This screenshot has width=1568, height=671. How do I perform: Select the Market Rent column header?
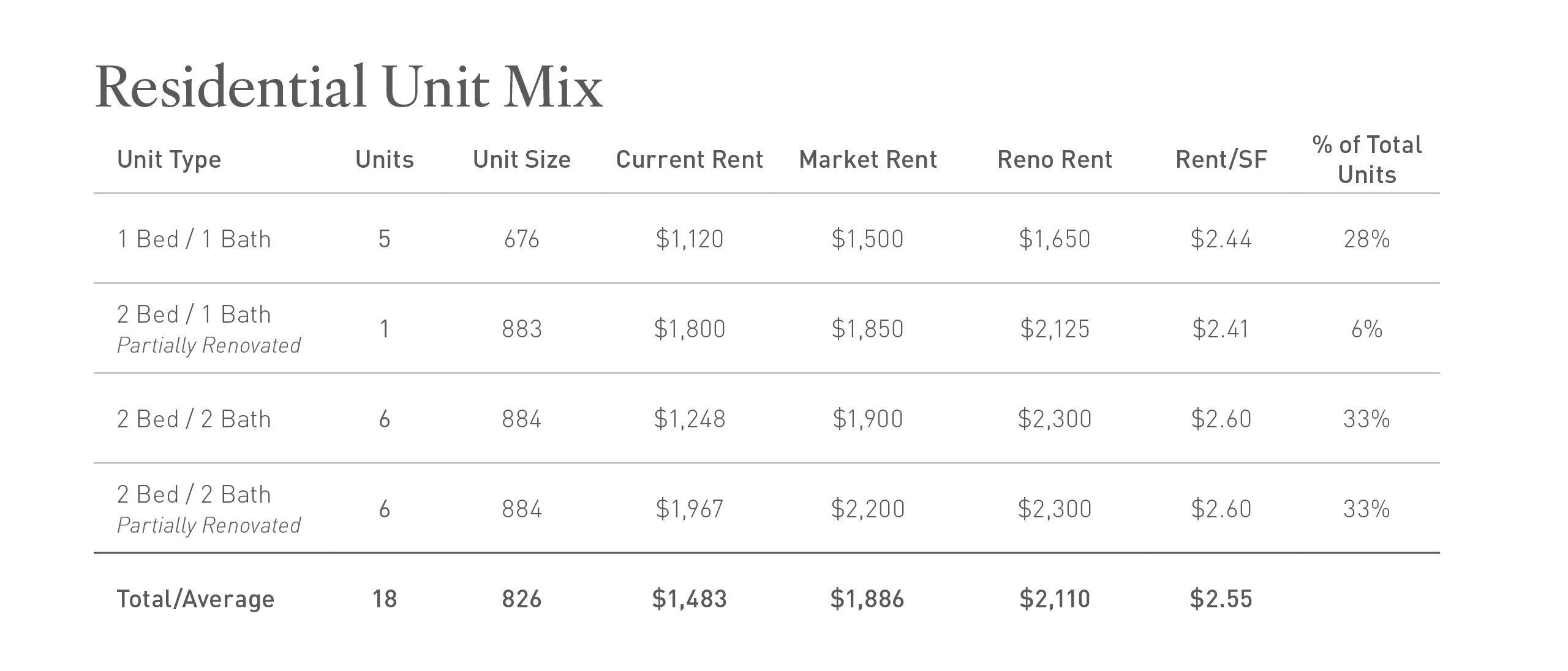868,160
